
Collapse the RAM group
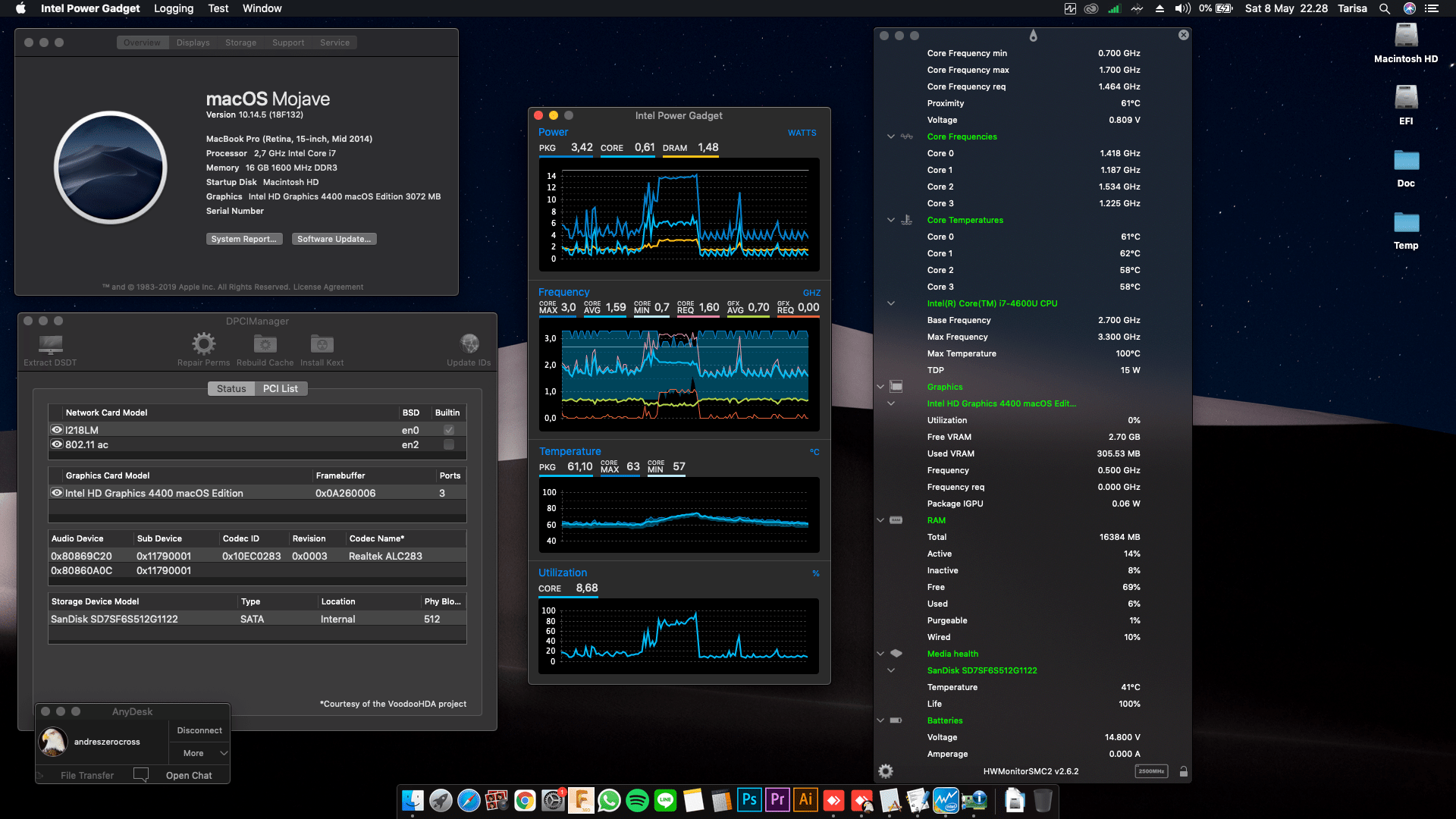click(x=880, y=520)
